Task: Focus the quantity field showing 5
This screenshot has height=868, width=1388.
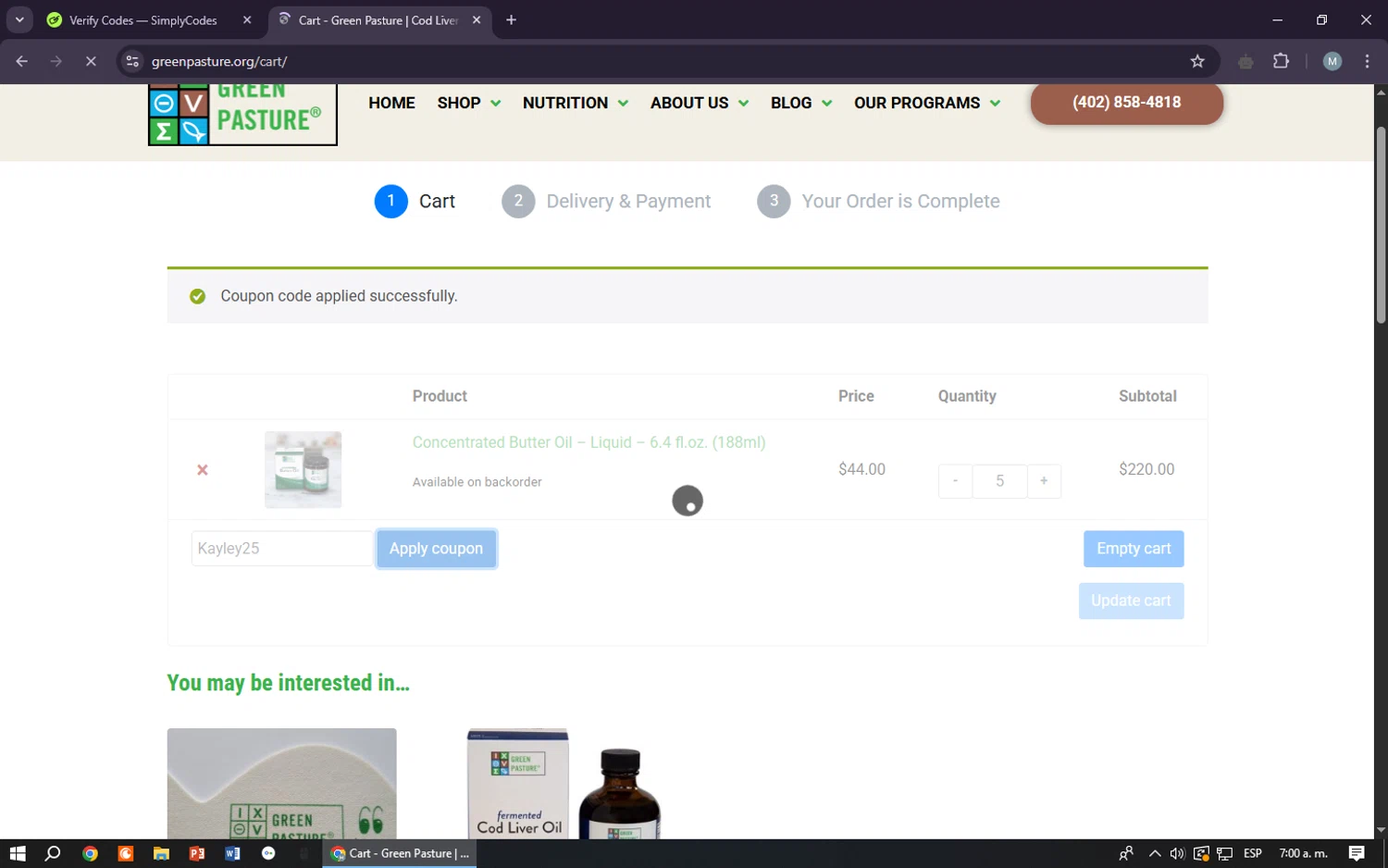Action: (x=999, y=481)
